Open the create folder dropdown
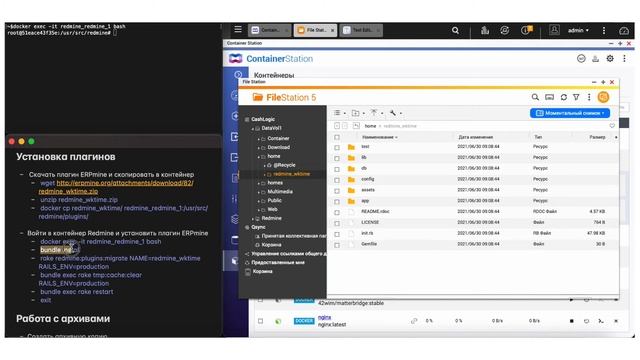The height and width of the screenshot is (360, 640). tap(358, 113)
